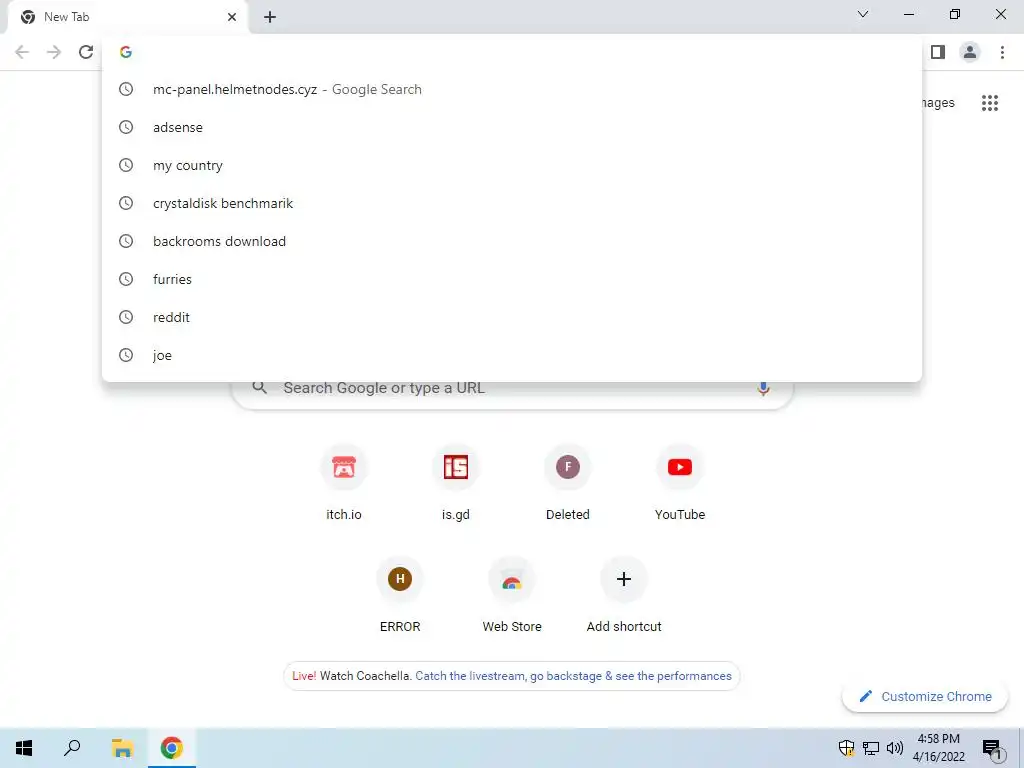Open the YouTube shortcut
Screen dimensions: 1024x768
(680, 482)
